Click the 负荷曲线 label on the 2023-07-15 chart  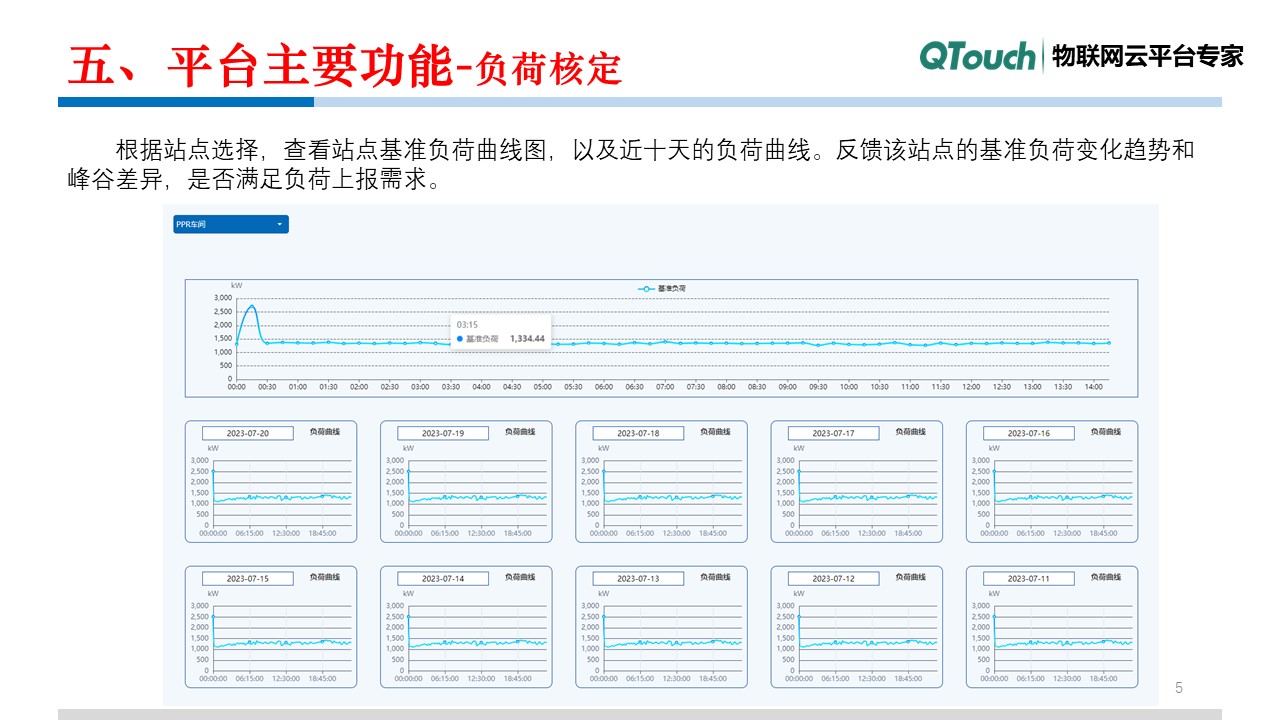(324, 577)
